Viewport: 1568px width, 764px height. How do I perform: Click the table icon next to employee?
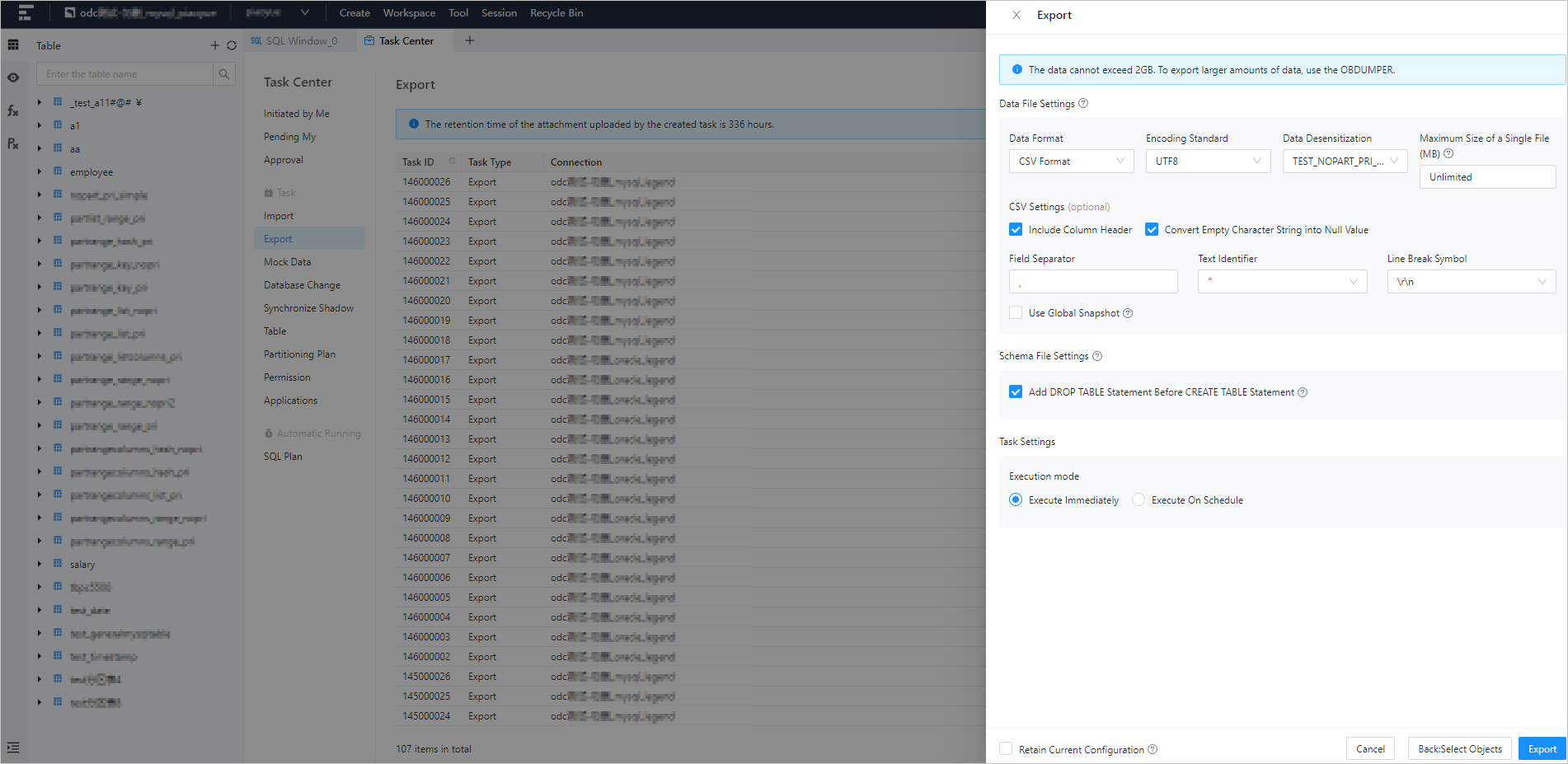pyautogui.click(x=58, y=171)
